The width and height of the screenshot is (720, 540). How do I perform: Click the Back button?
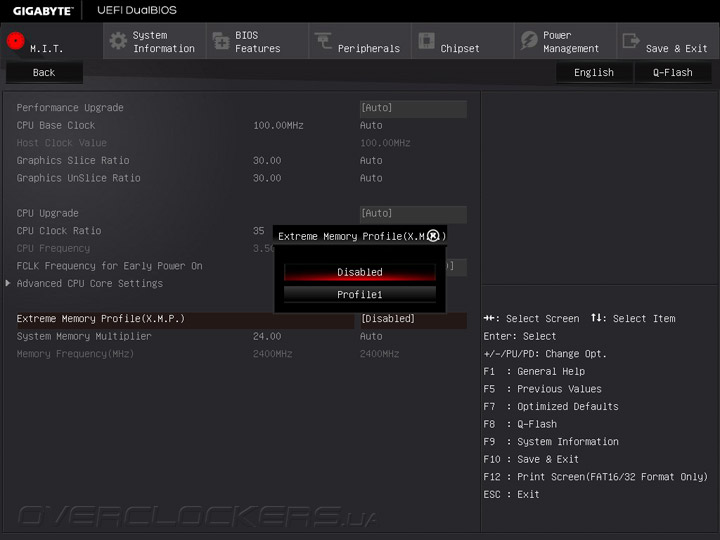point(44,73)
